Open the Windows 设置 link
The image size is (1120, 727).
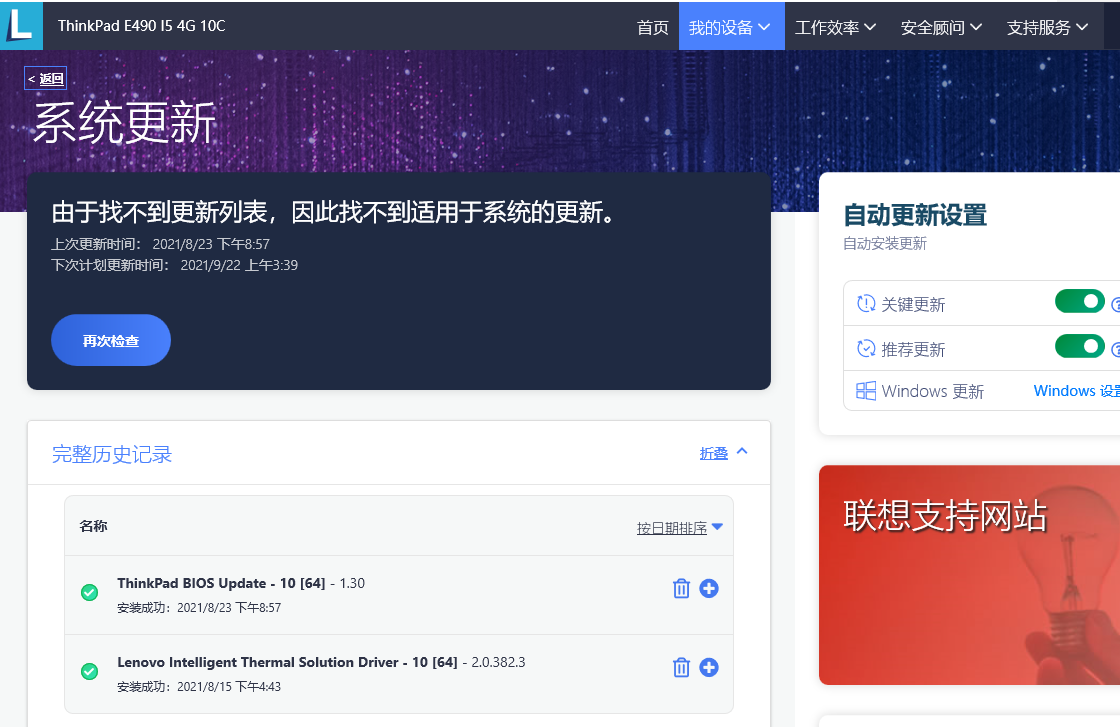1076,391
